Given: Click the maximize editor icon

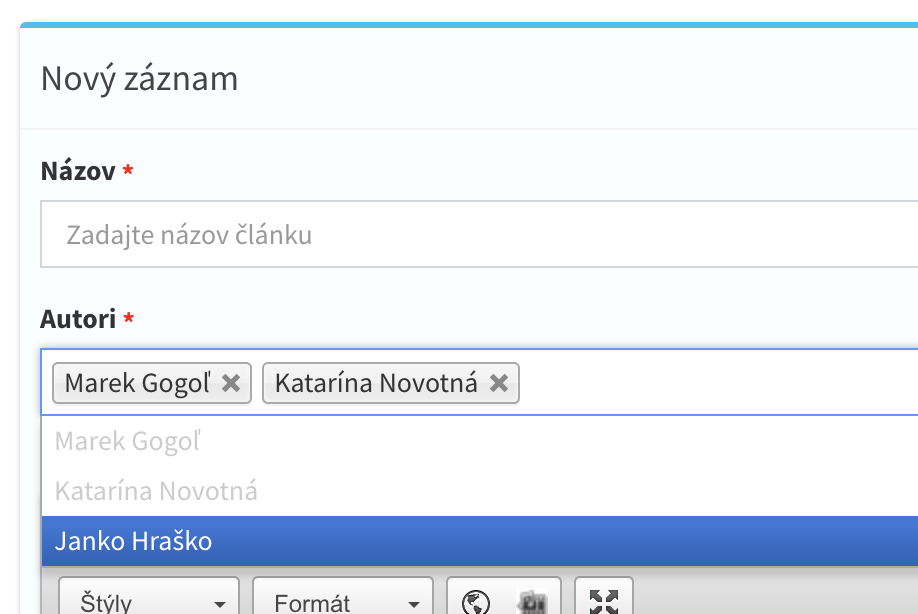Looking at the screenshot, I should pyautogui.click(x=604, y=602).
